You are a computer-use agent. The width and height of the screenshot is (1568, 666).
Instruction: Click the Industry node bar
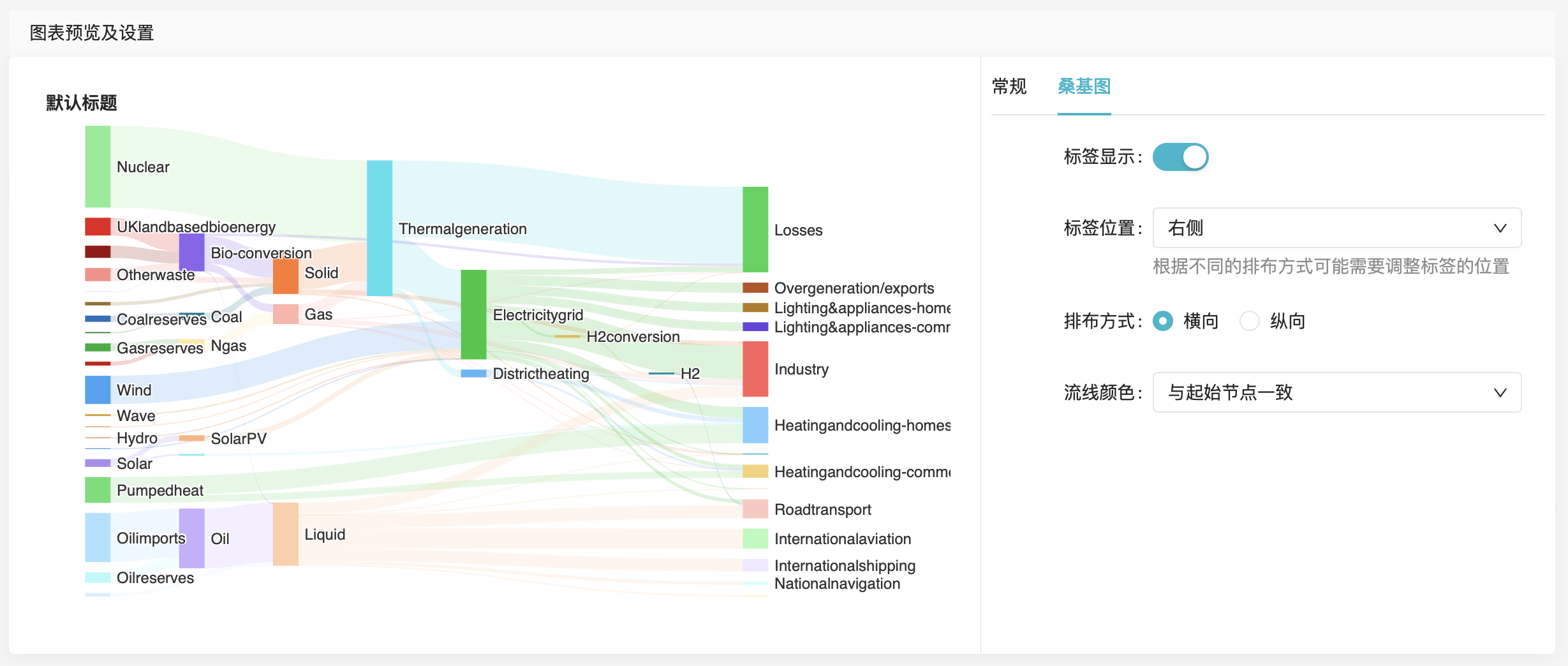click(755, 369)
